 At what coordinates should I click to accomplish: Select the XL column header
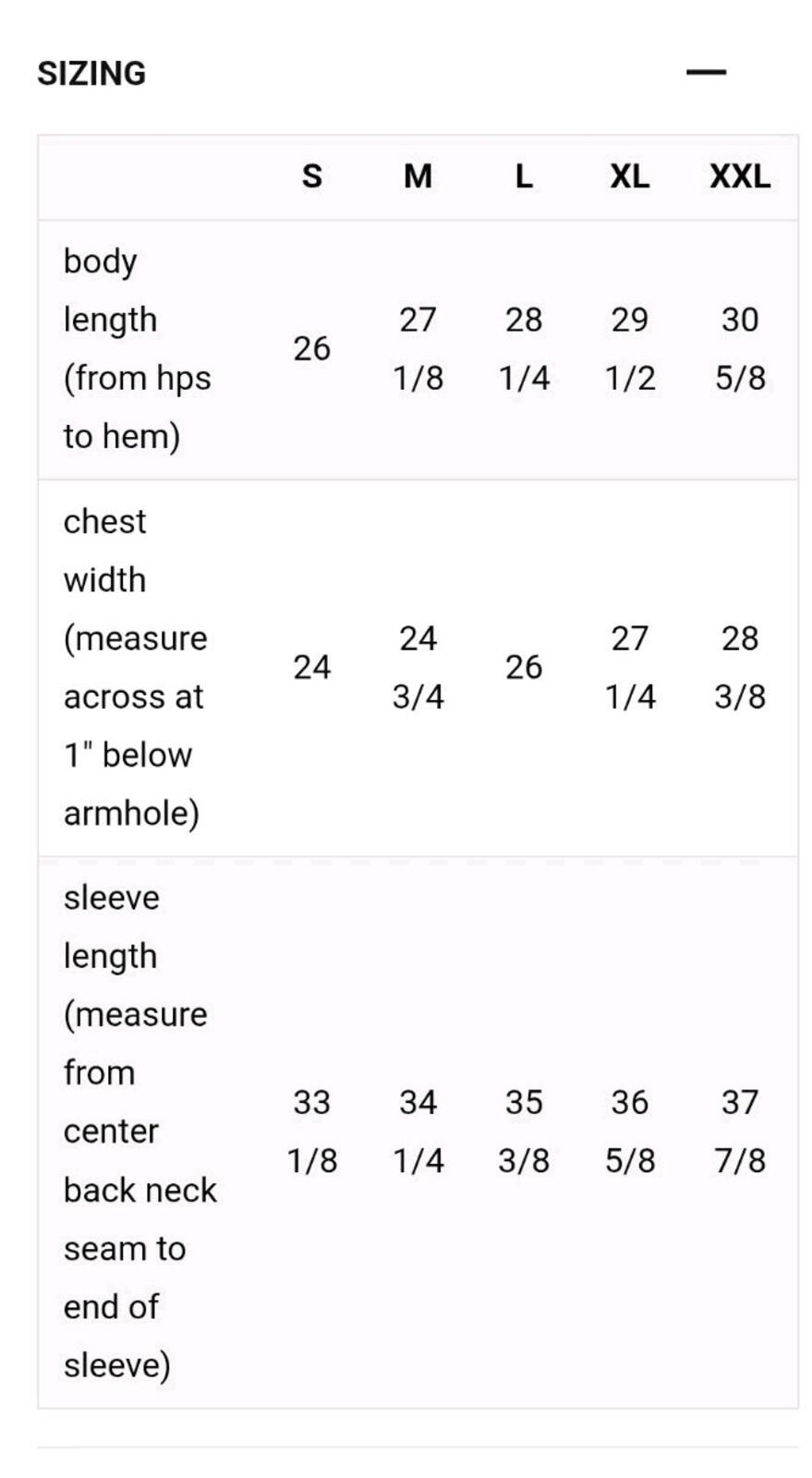[629, 176]
